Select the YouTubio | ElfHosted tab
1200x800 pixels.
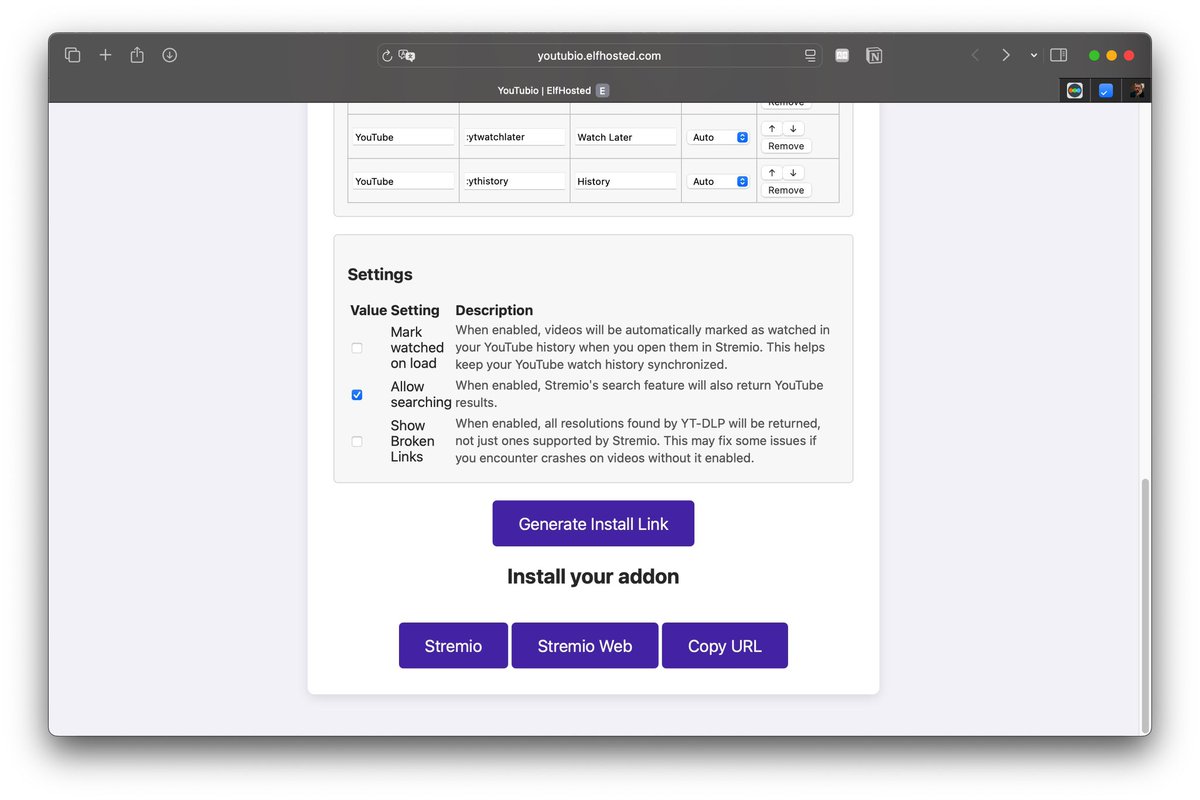coord(553,90)
